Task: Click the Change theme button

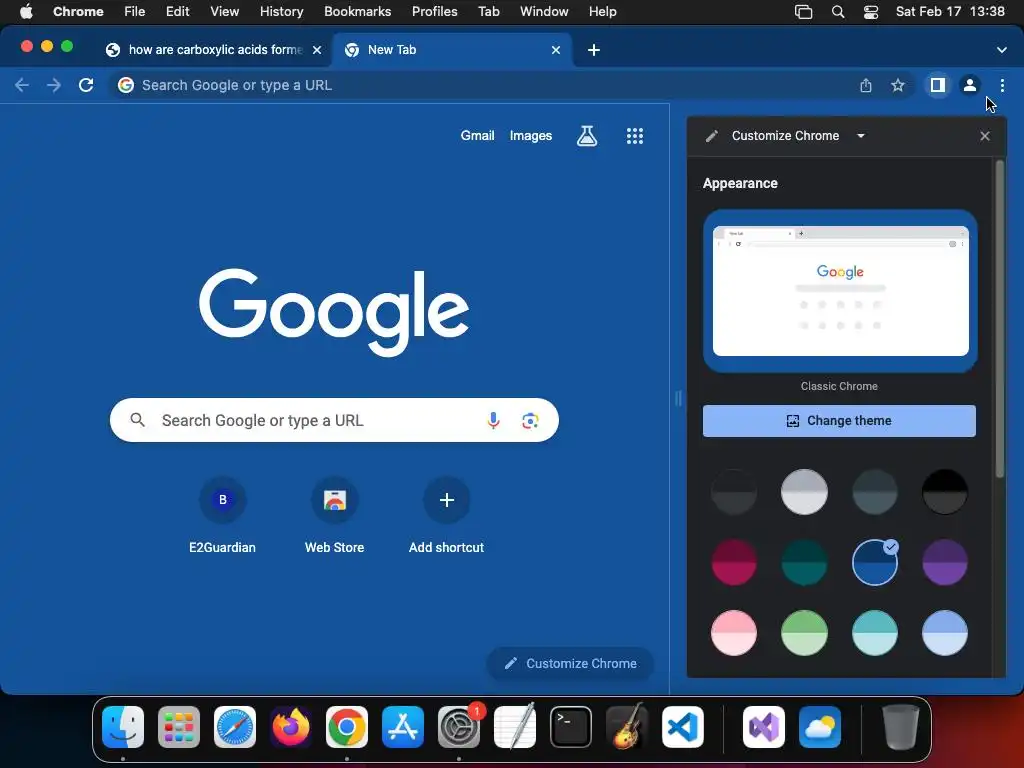Action: click(839, 421)
